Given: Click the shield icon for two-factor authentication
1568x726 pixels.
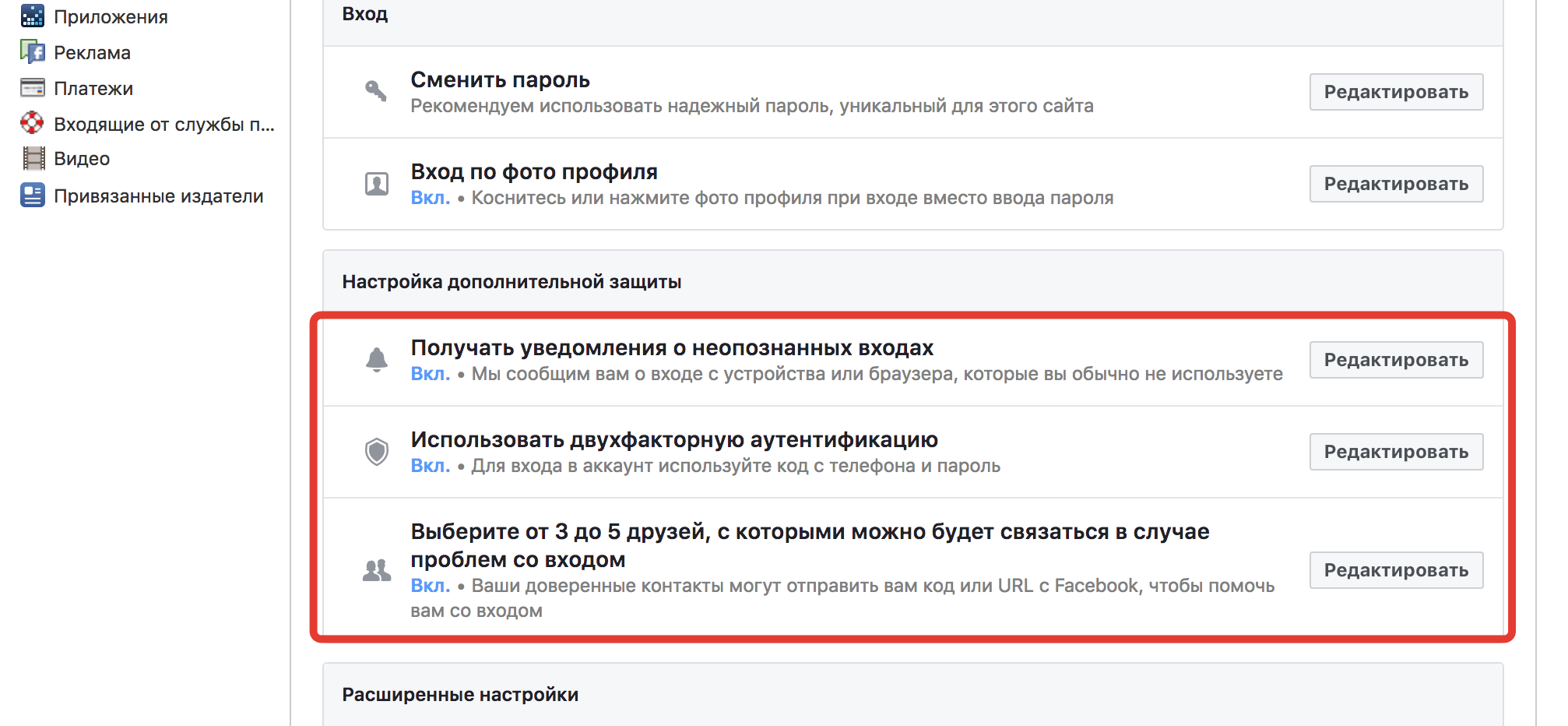Looking at the screenshot, I should click(x=377, y=451).
